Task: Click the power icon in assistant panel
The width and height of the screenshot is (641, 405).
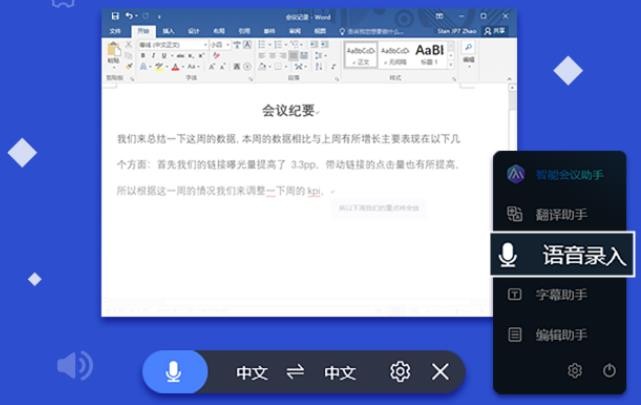Action: tap(609, 371)
